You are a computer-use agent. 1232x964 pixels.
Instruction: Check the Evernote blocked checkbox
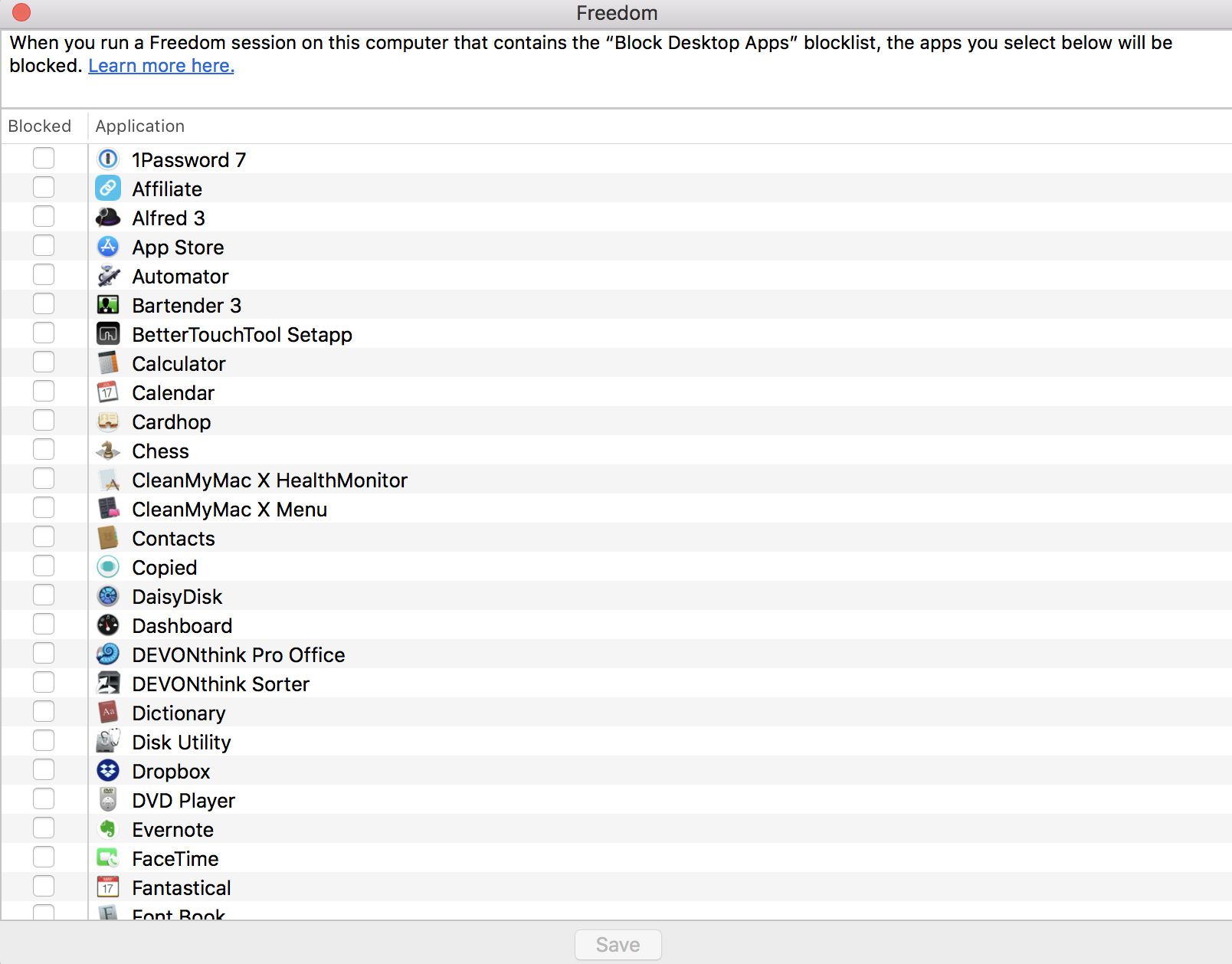pyautogui.click(x=44, y=828)
